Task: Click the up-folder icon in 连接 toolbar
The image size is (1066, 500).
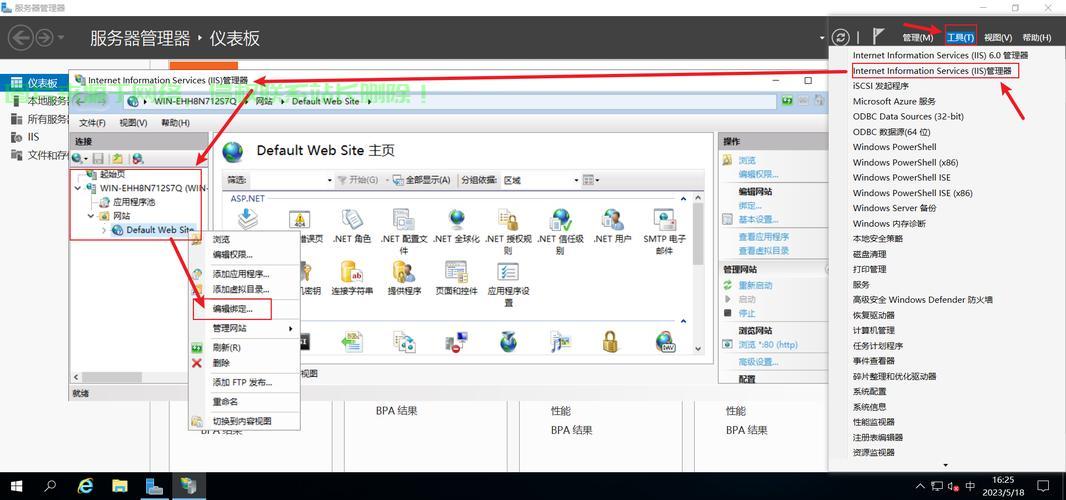Action: click(117, 158)
